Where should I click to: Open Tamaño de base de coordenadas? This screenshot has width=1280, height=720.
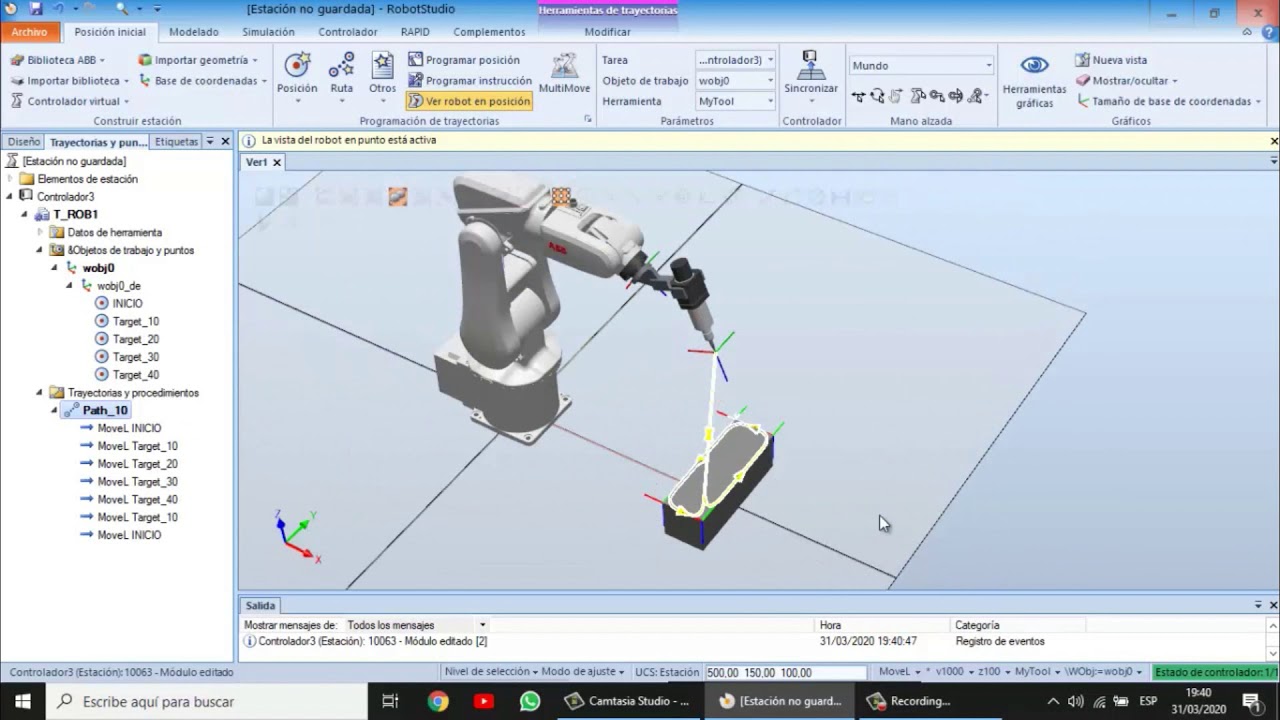(x=1167, y=101)
